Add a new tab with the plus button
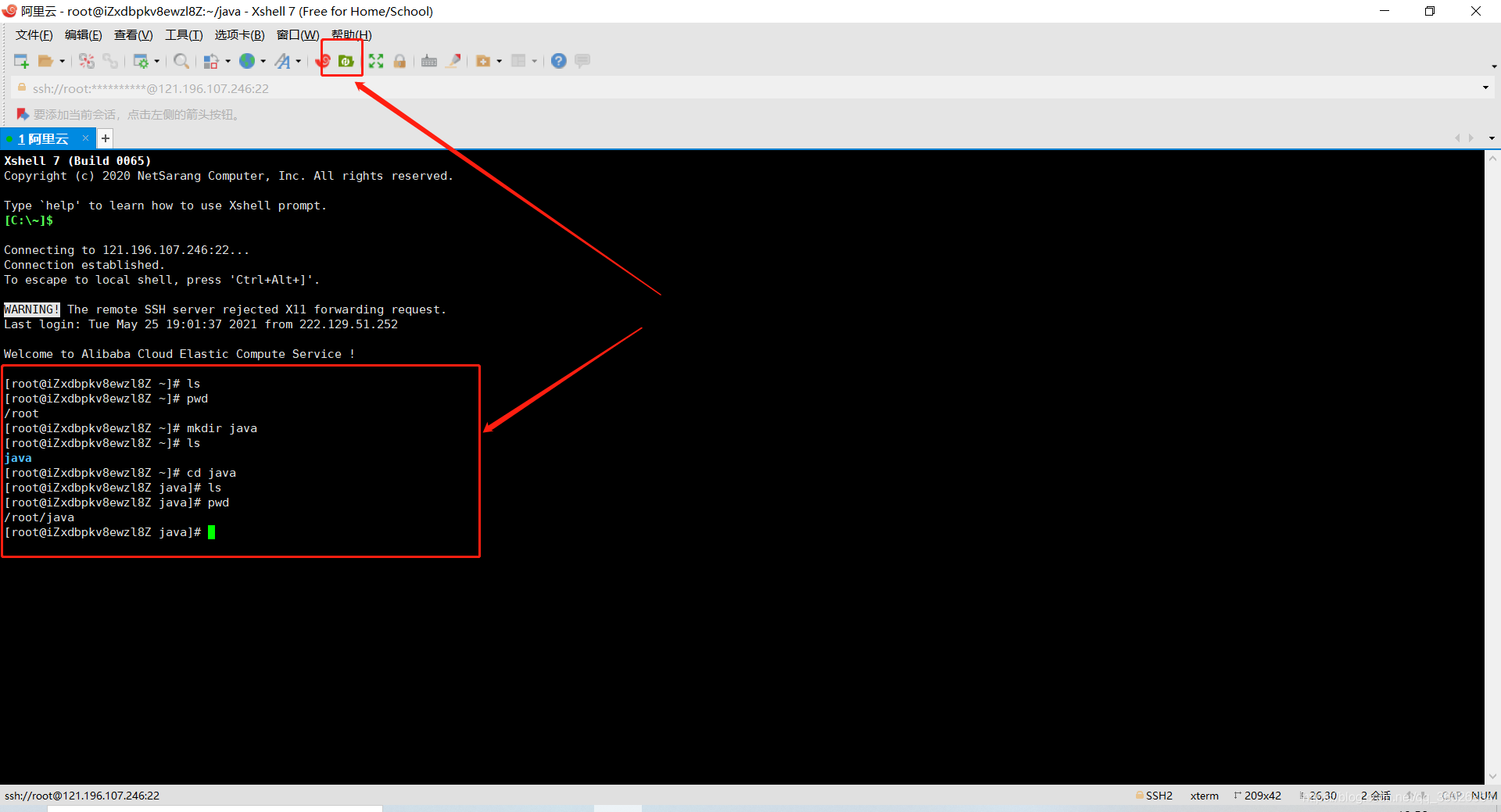This screenshot has width=1501, height=812. (x=105, y=138)
